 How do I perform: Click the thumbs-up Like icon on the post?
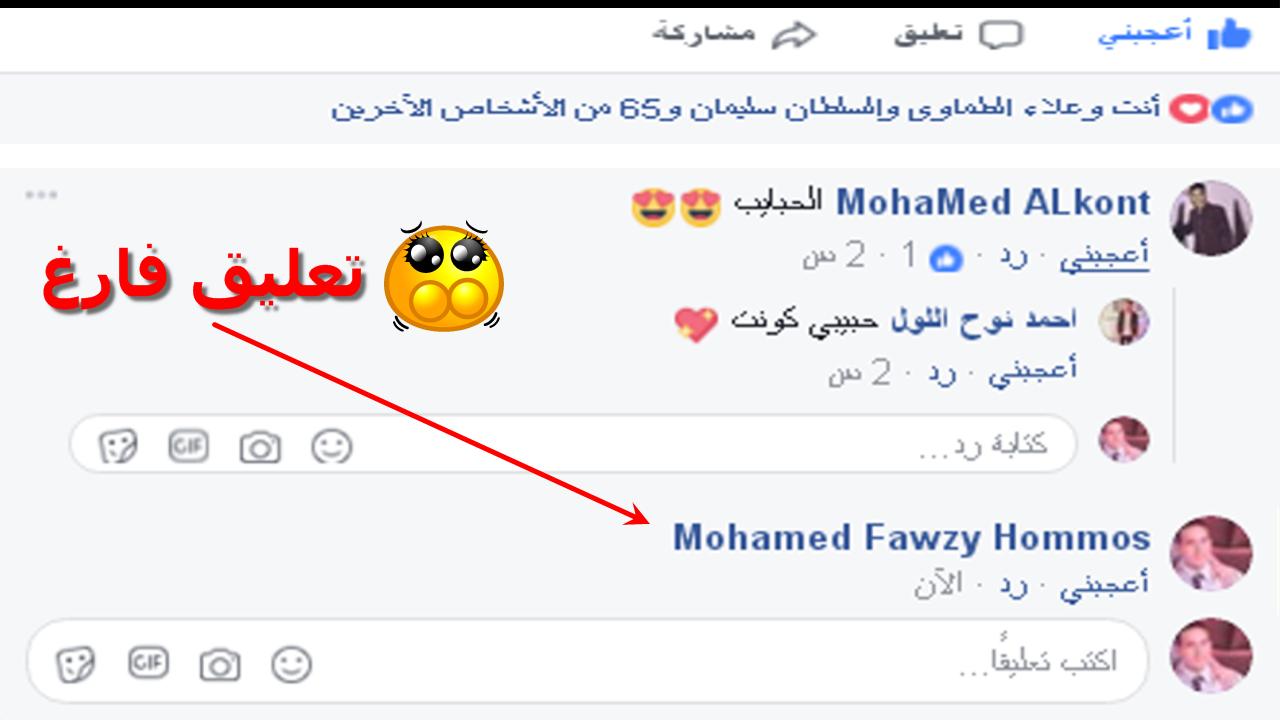1230,35
